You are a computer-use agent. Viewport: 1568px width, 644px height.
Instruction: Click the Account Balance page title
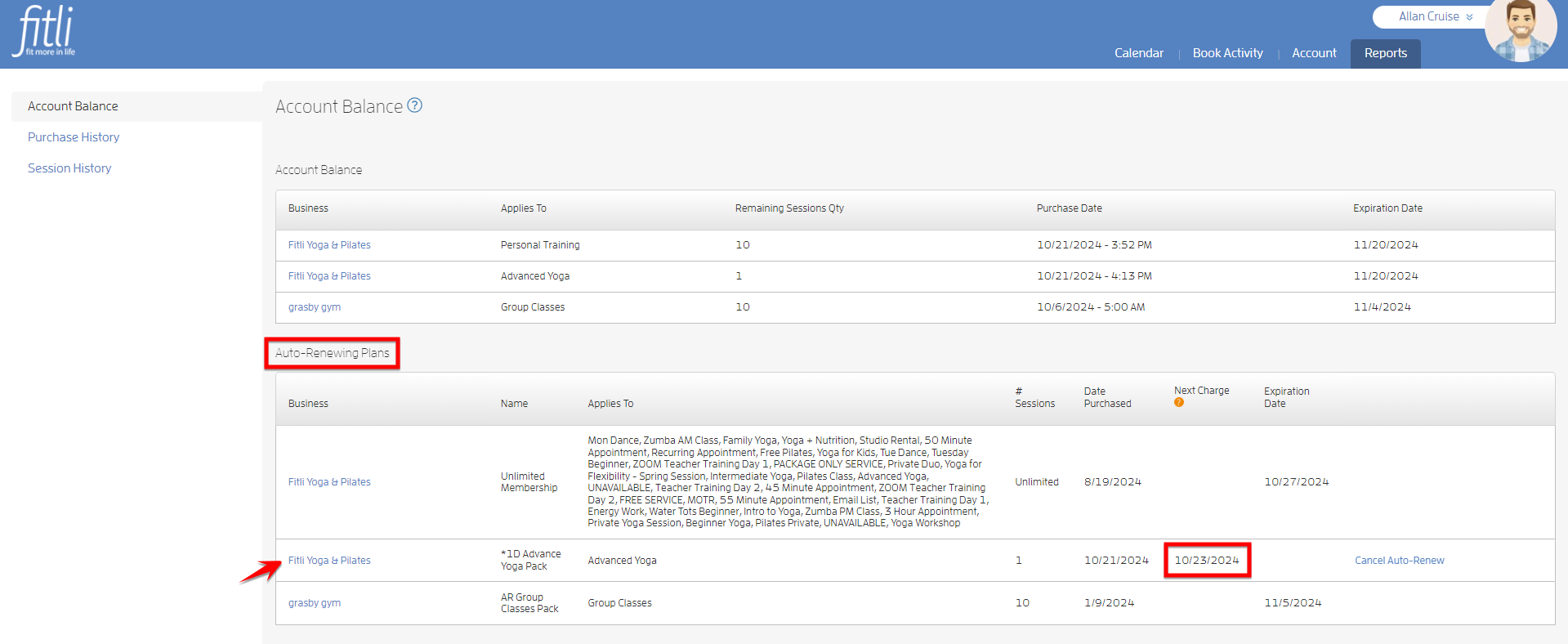point(338,106)
